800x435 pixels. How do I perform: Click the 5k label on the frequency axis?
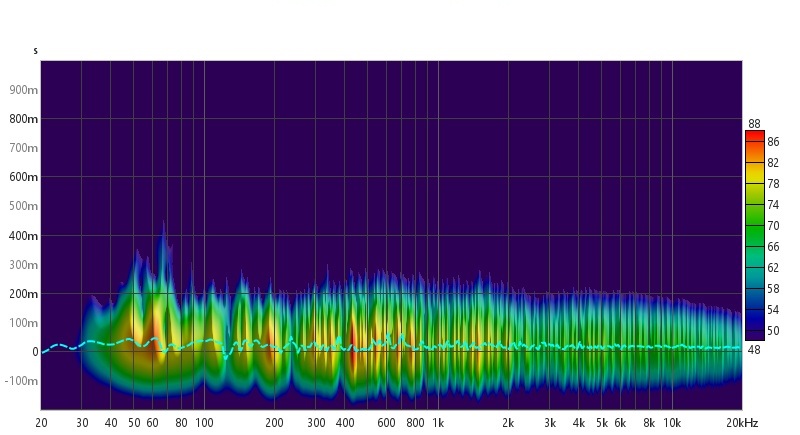click(601, 423)
